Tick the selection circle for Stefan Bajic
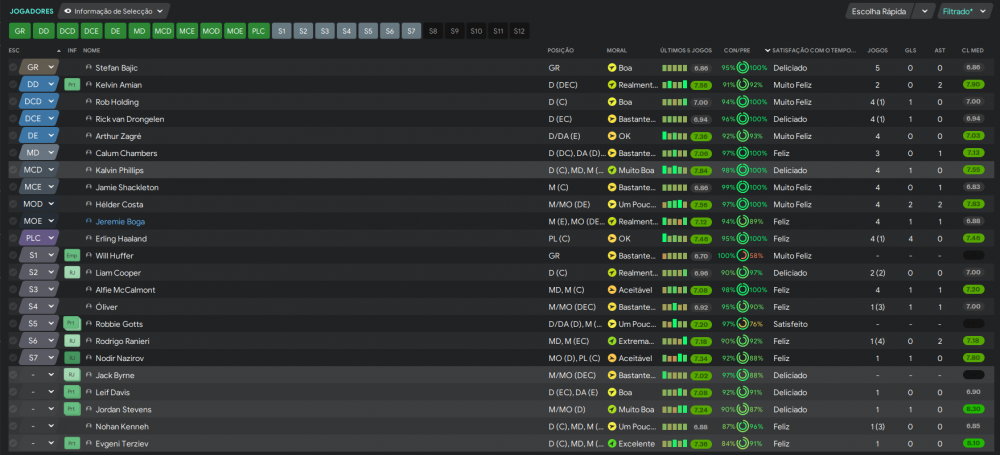Image resolution: width=1000 pixels, height=455 pixels. point(13,68)
